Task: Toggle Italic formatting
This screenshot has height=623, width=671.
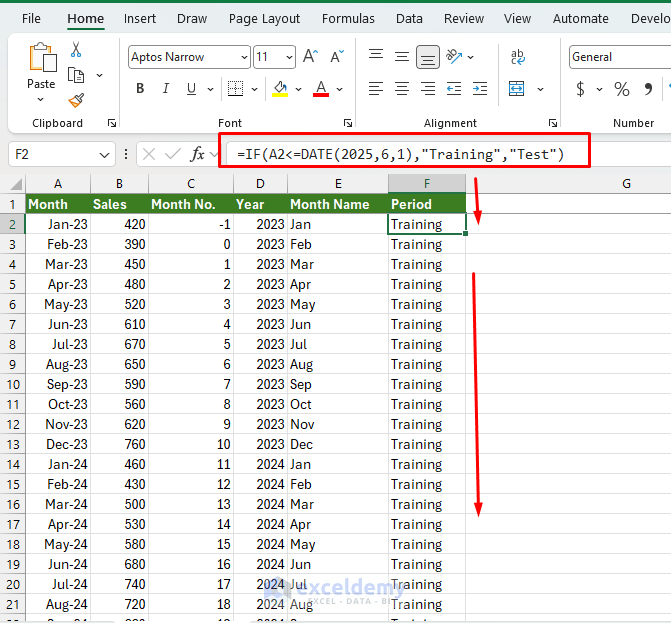Action: (166, 89)
